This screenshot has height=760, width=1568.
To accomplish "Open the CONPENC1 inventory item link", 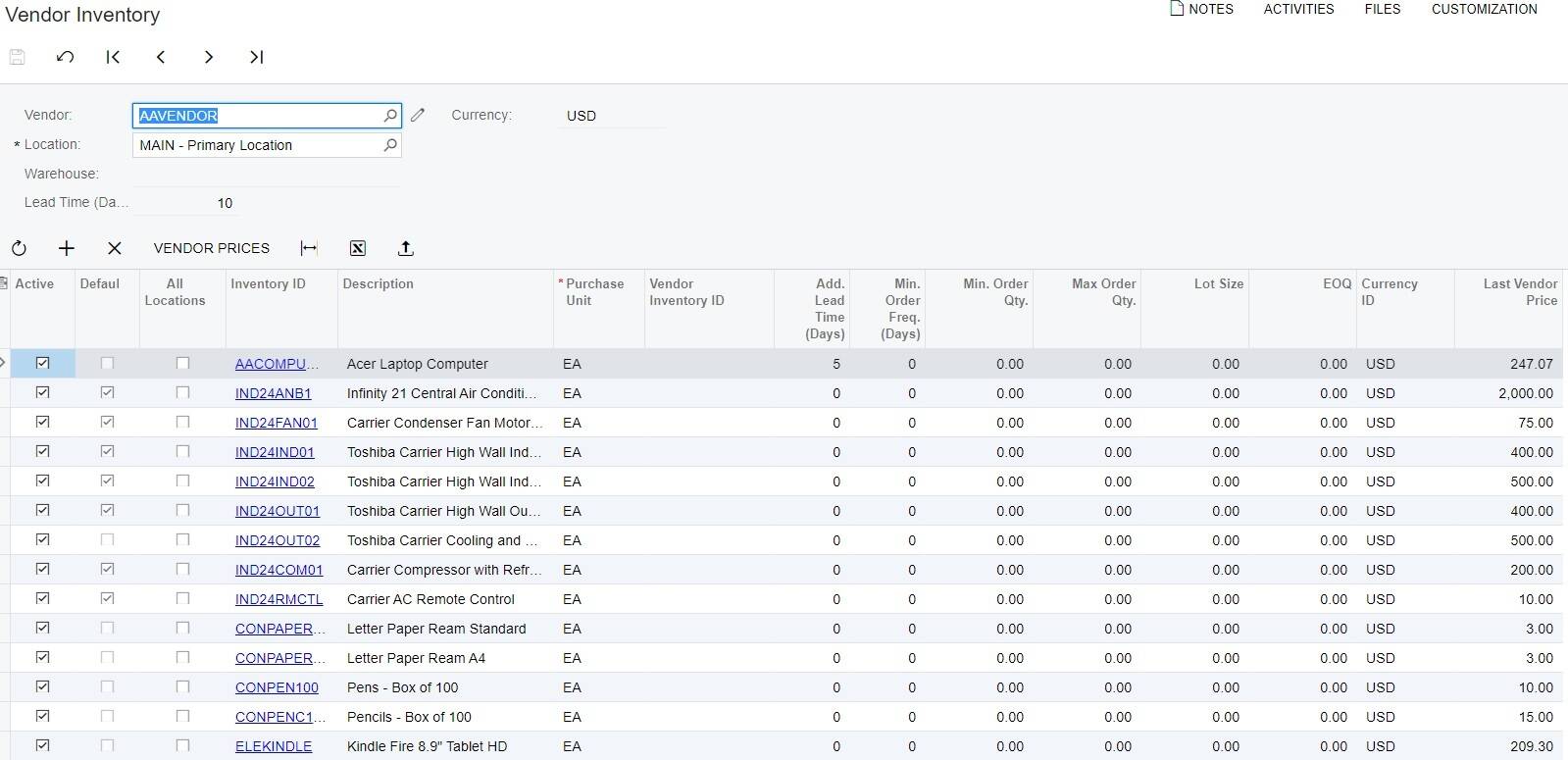I will (x=279, y=717).
